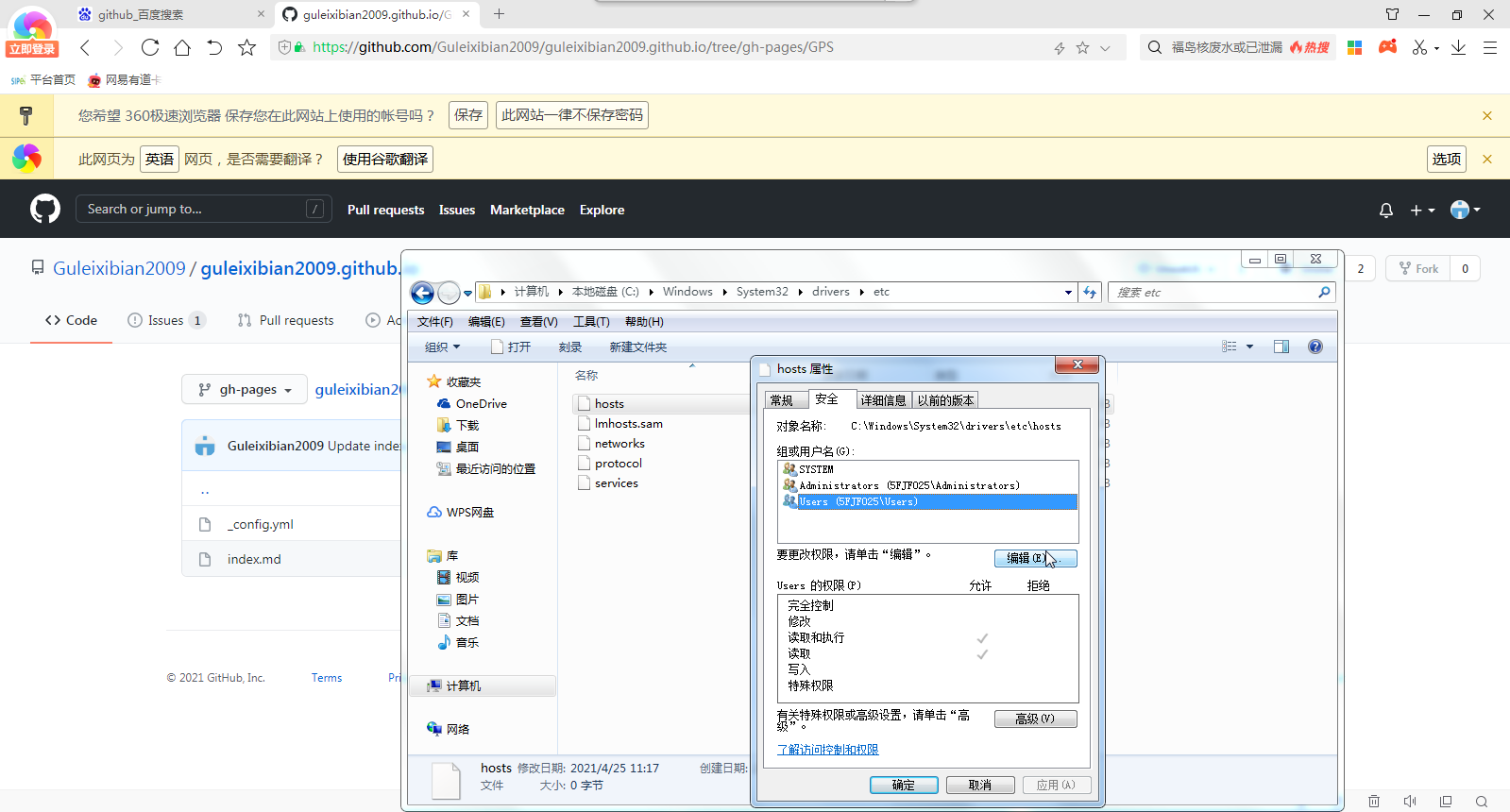
Task: Open the 帮助(H) menu in Explorer
Action: (644, 322)
